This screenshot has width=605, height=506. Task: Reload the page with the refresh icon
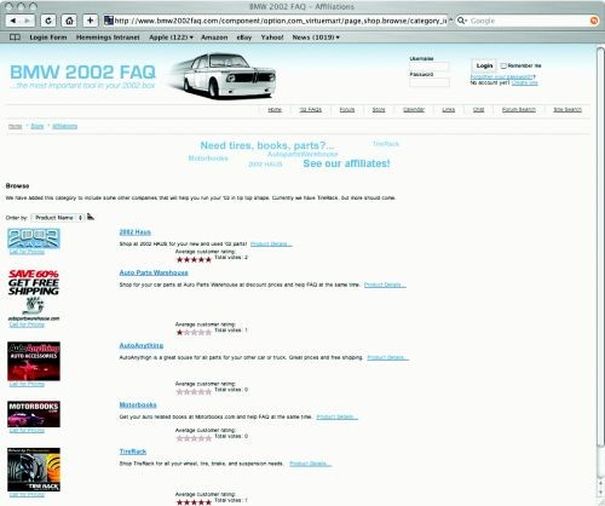pos(48,21)
